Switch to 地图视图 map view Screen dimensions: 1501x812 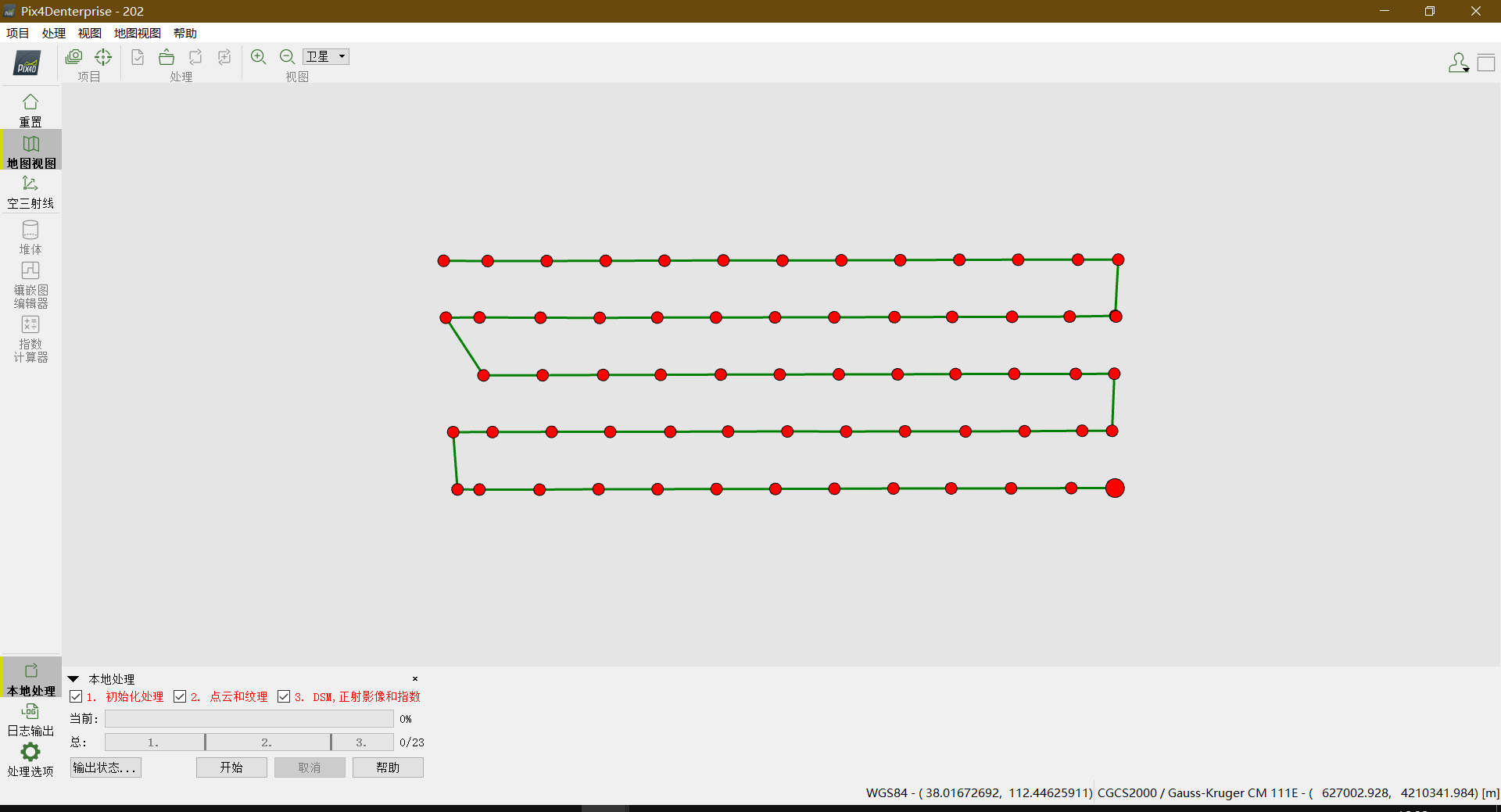coord(30,151)
